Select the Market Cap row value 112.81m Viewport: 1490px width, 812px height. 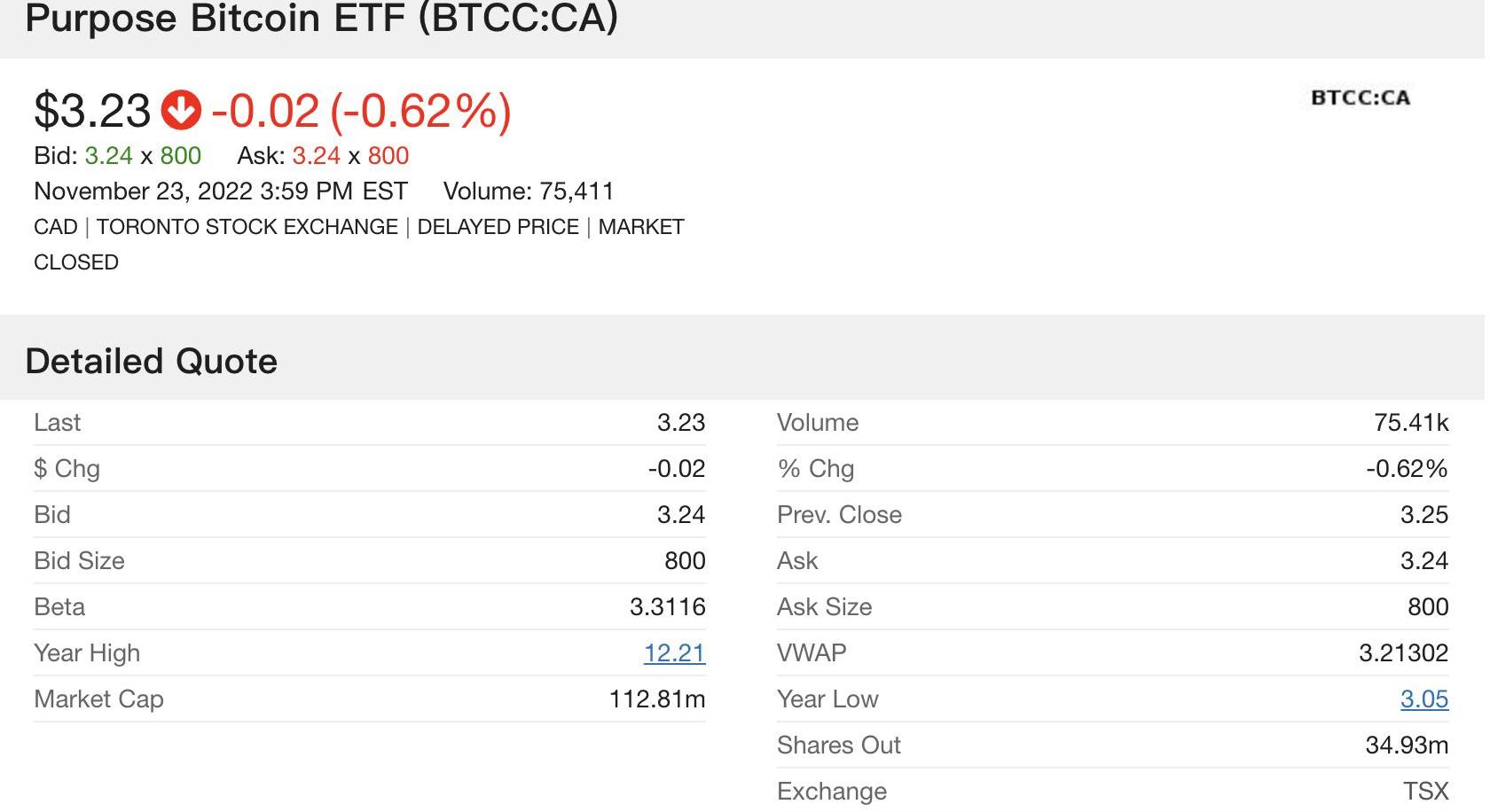(x=657, y=699)
